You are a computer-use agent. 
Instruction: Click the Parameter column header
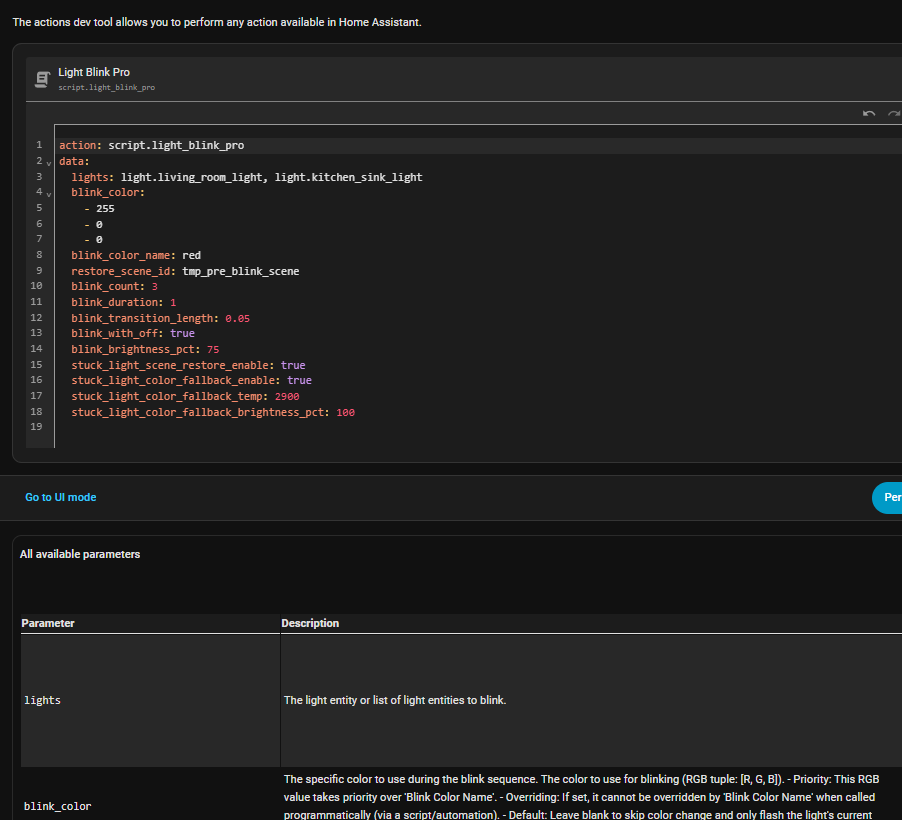click(x=48, y=623)
